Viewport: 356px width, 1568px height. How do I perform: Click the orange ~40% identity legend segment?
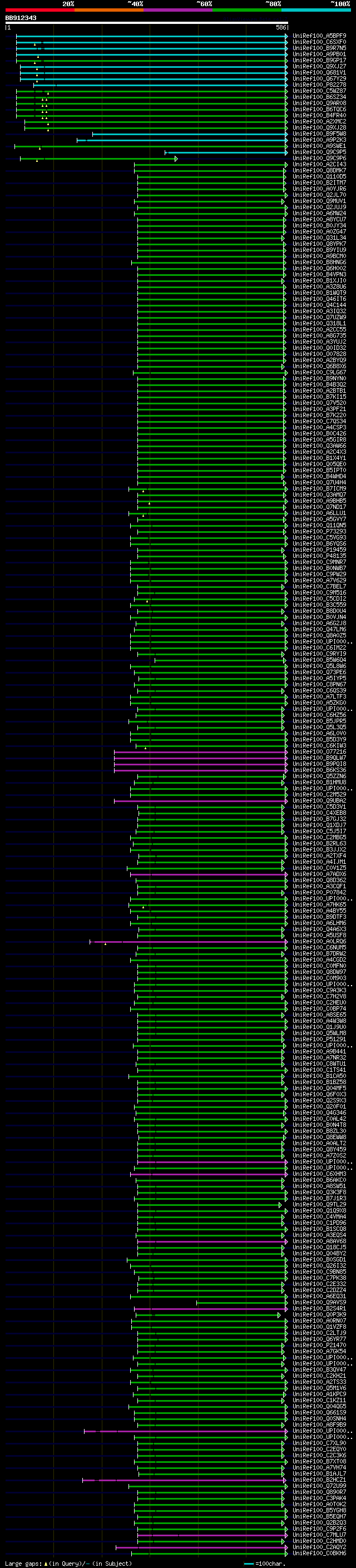[x=109, y=10]
